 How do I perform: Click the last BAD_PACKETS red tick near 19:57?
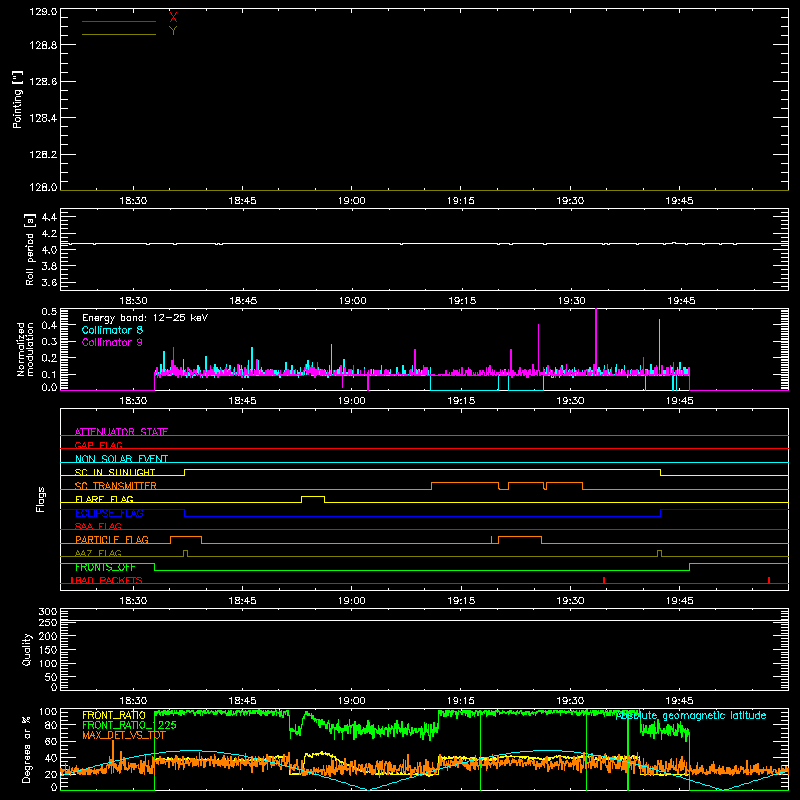[x=769, y=580]
